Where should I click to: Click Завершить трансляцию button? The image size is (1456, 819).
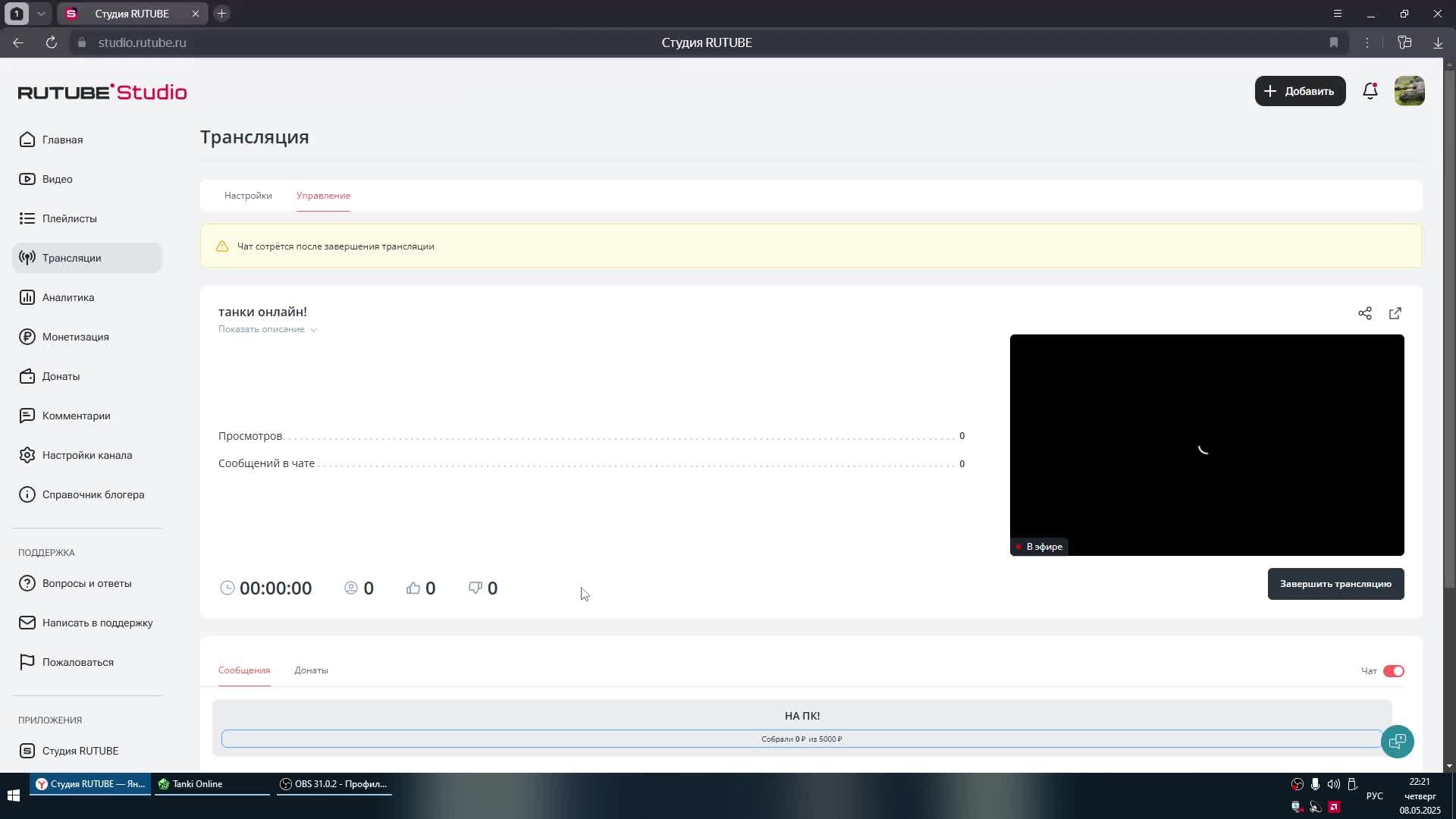1335,584
